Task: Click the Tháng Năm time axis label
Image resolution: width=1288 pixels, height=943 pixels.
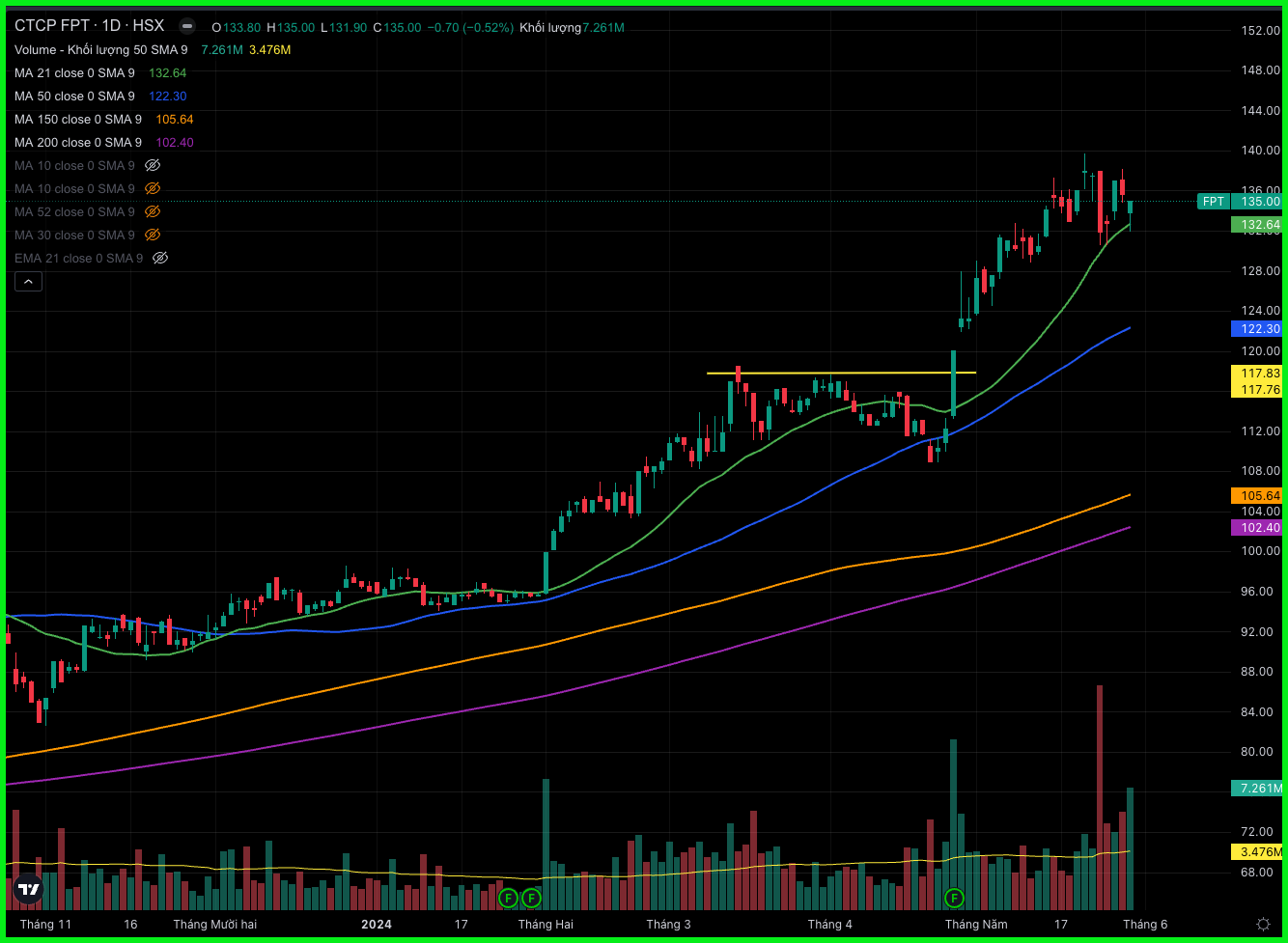Action: (x=977, y=925)
